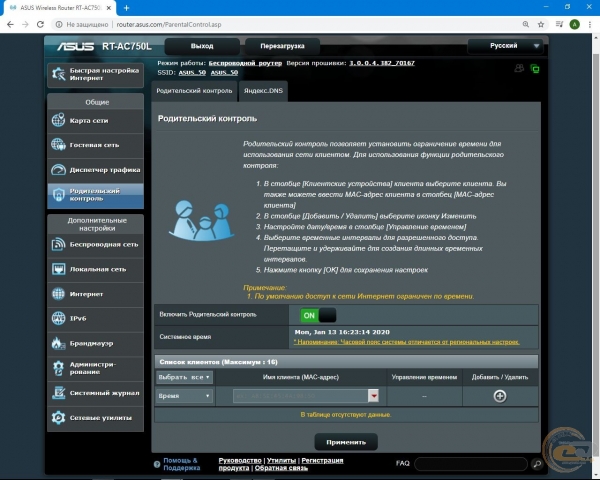Switch to Яндекс.DNS tab
600x480 pixels.
263,91
